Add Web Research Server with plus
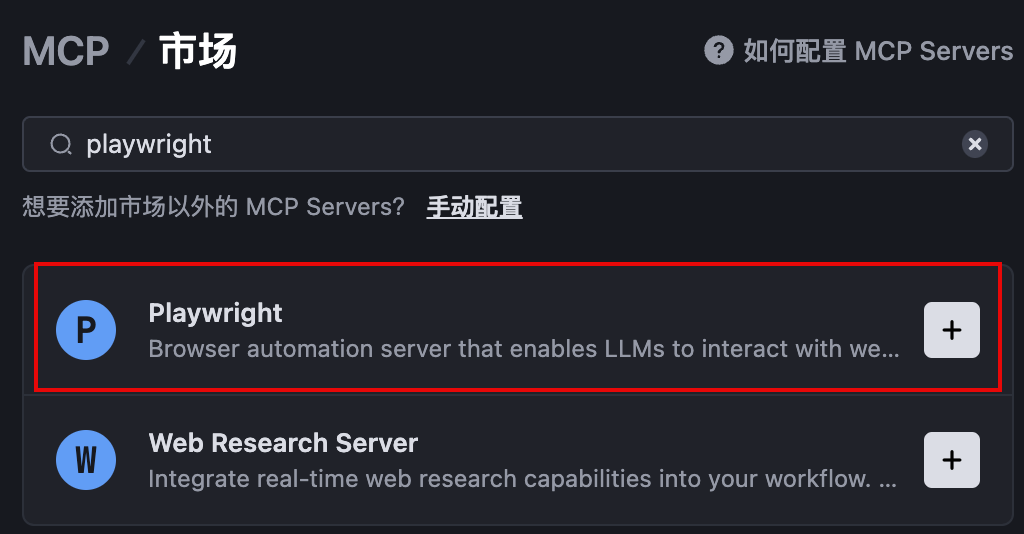The image size is (1024, 534). (951, 460)
